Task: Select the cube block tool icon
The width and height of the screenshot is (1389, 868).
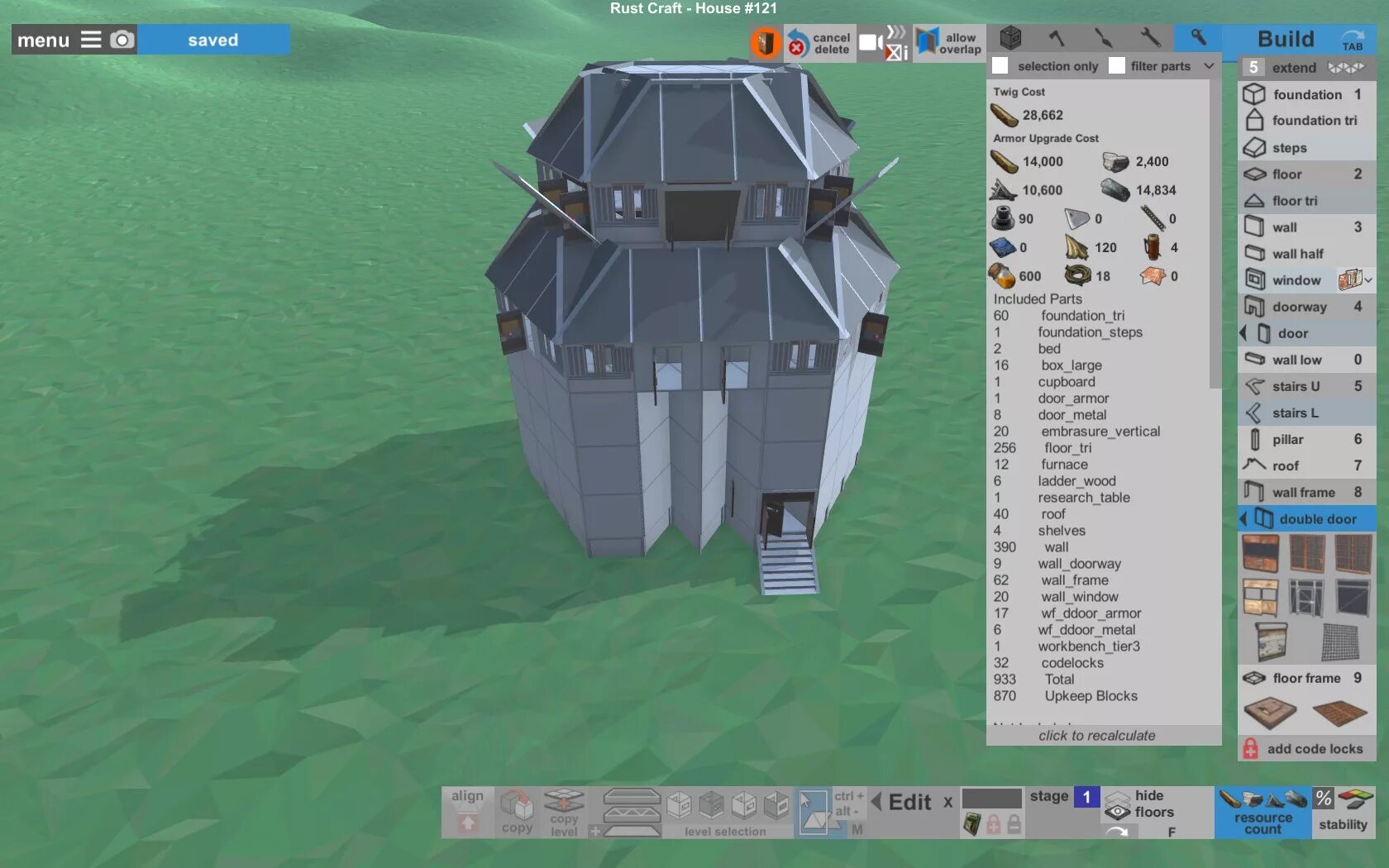Action: (x=1010, y=38)
